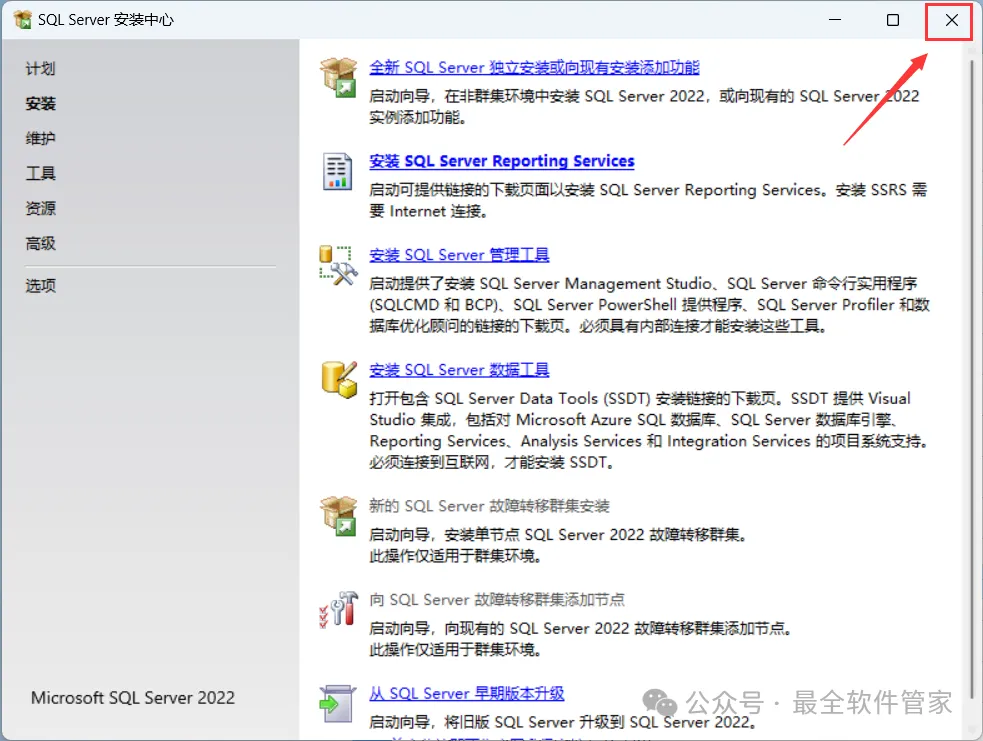
Task: Click the Microsoft SQL Server 2022 label
Action: pyautogui.click(x=133, y=698)
